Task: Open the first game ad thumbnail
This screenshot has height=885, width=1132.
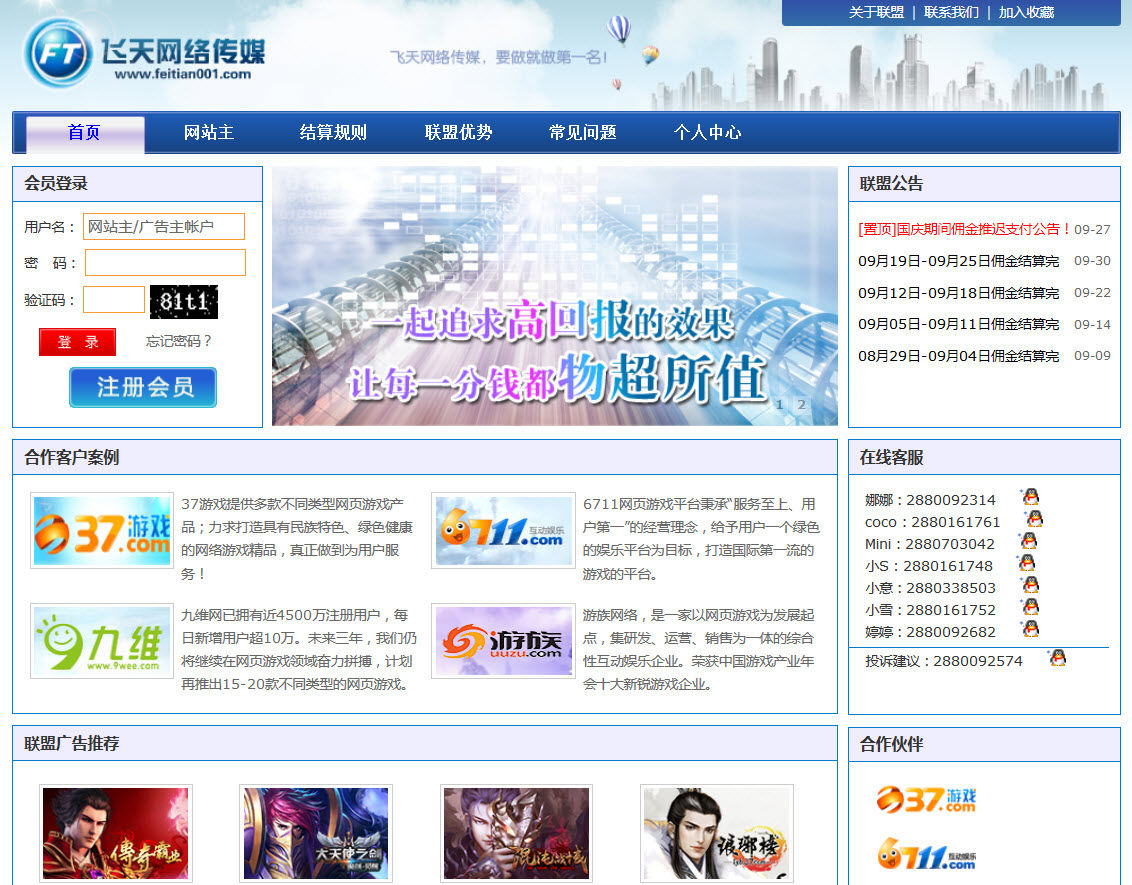Action: point(115,833)
